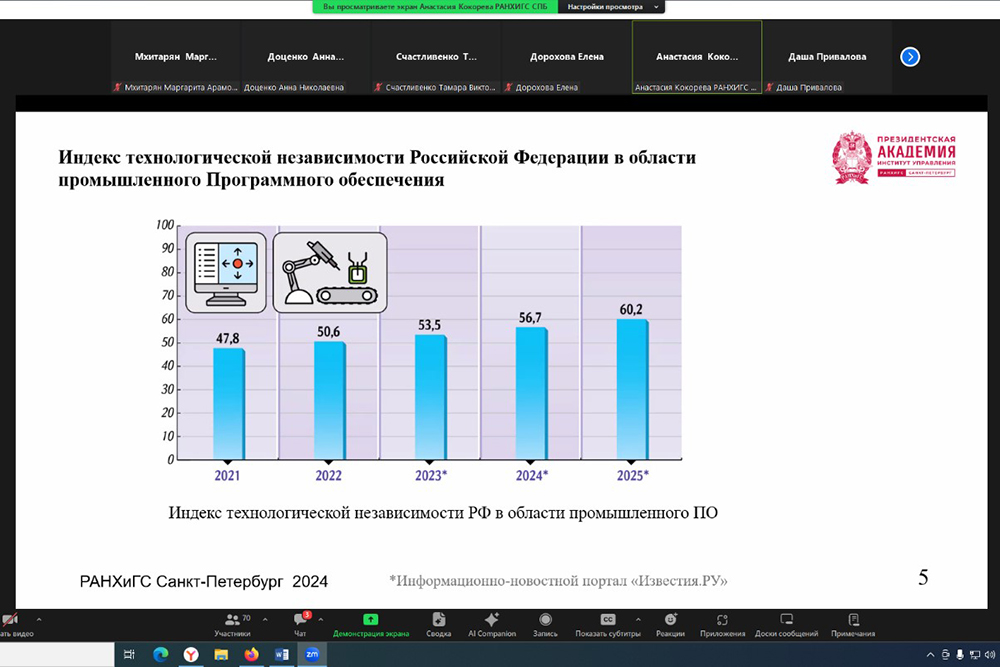1000x667 pixels.
Task: Click the green Демонстрация экрана share button
Action: 371,625
